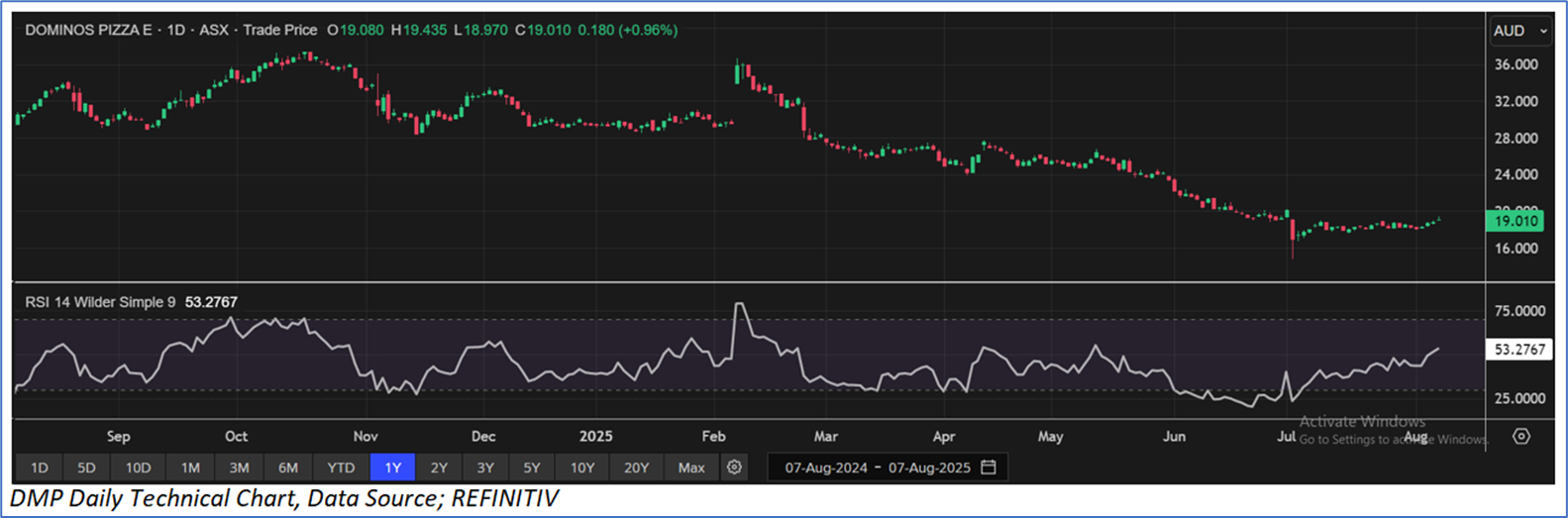Choose the 10D range button

click(x=138, y=467)
